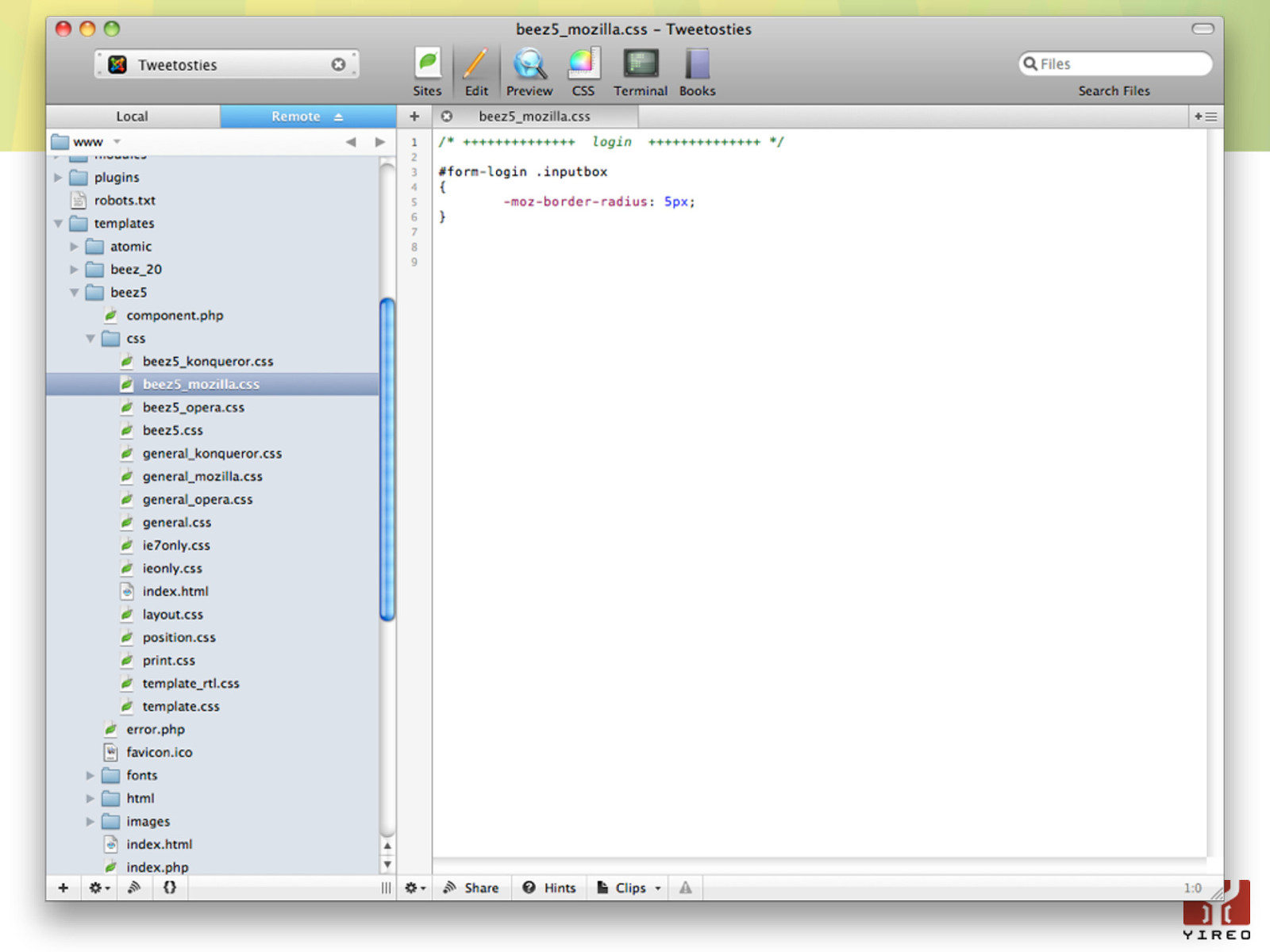Eject the Remote connection
1270x952 pixels.
tap(339, 117)
